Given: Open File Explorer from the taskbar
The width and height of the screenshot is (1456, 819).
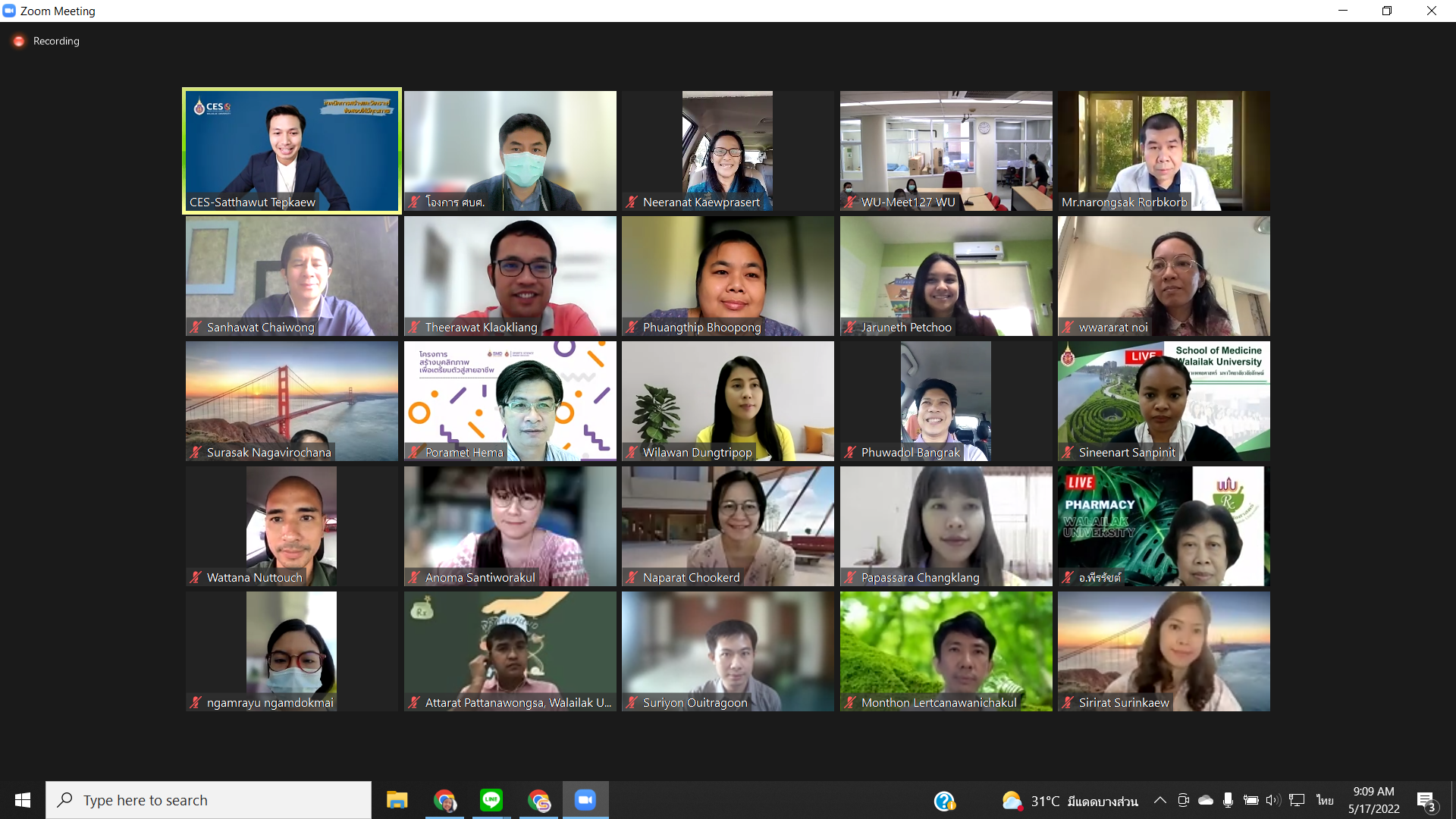Looking at the screenshot, I should 397,800.
